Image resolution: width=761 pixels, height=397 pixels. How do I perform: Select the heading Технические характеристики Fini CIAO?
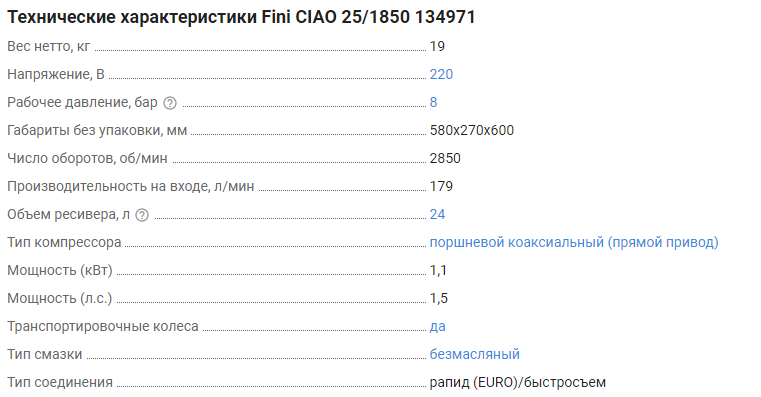[x=241, y=17]
